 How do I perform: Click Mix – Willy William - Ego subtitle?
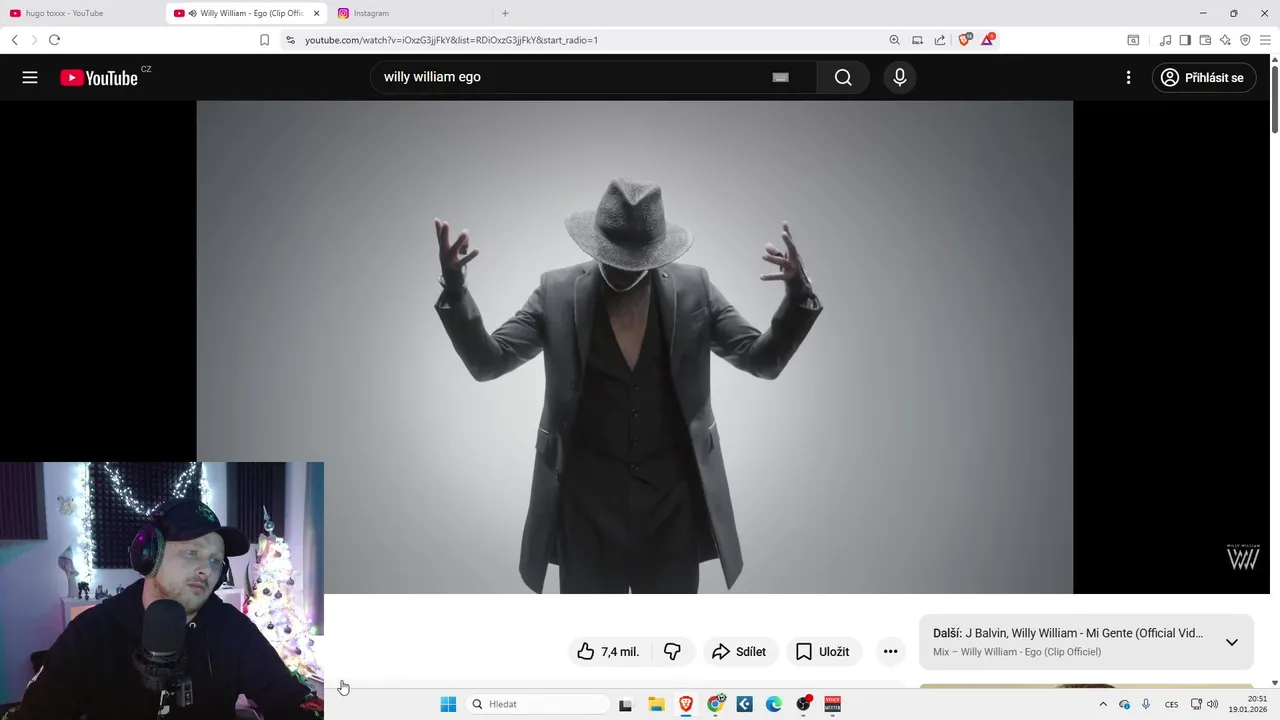(x=1017, y=652)
